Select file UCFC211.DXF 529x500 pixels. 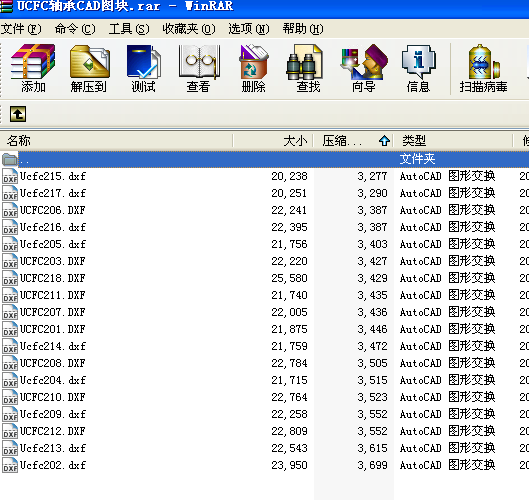53,295
